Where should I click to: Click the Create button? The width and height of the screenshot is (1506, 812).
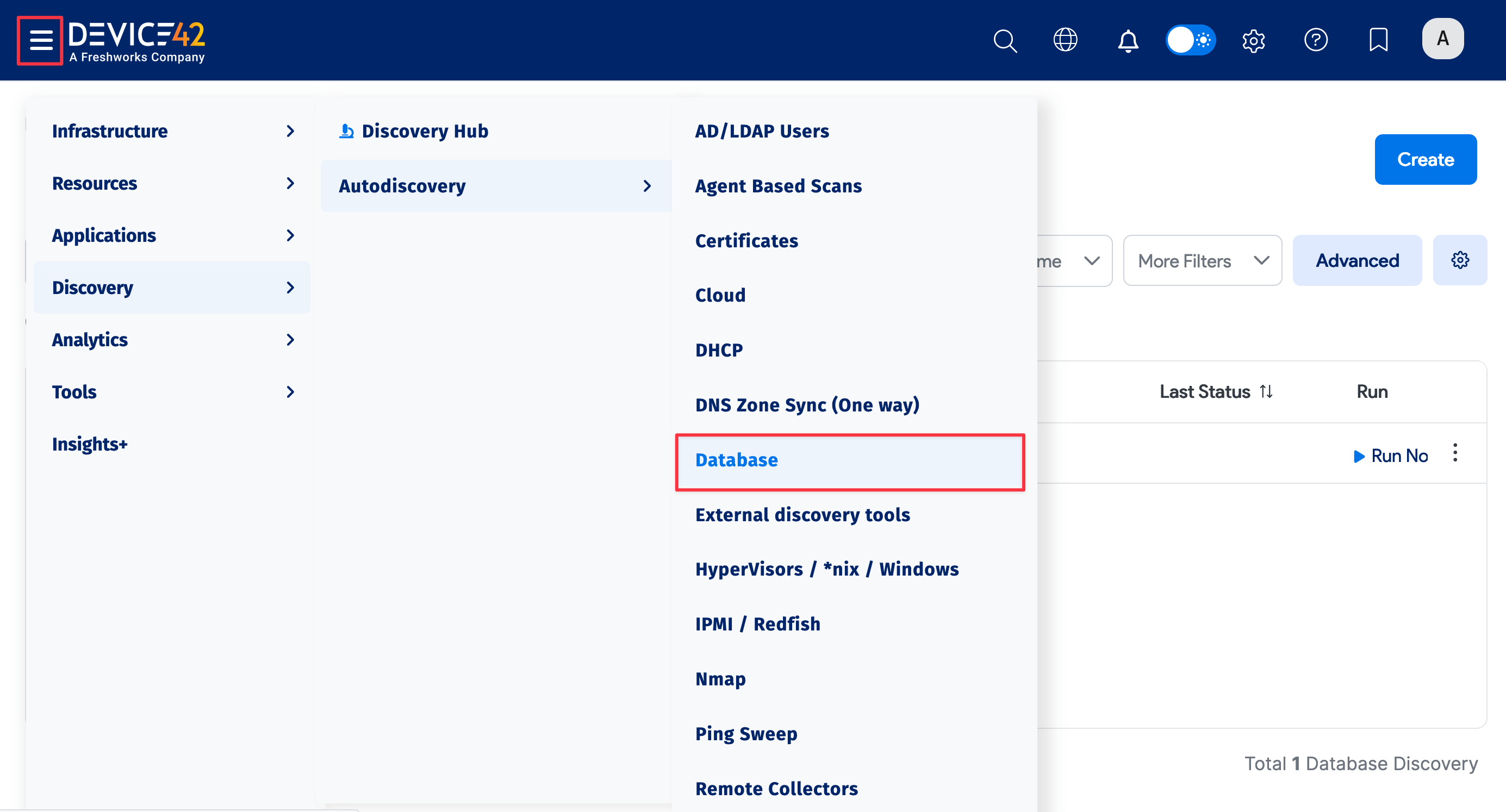(1426, 159)
